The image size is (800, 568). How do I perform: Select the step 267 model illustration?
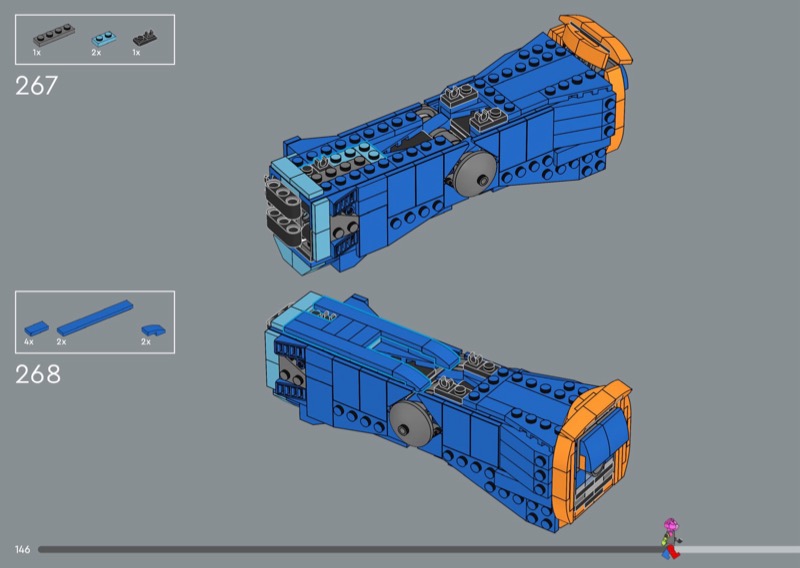[450, 150]
